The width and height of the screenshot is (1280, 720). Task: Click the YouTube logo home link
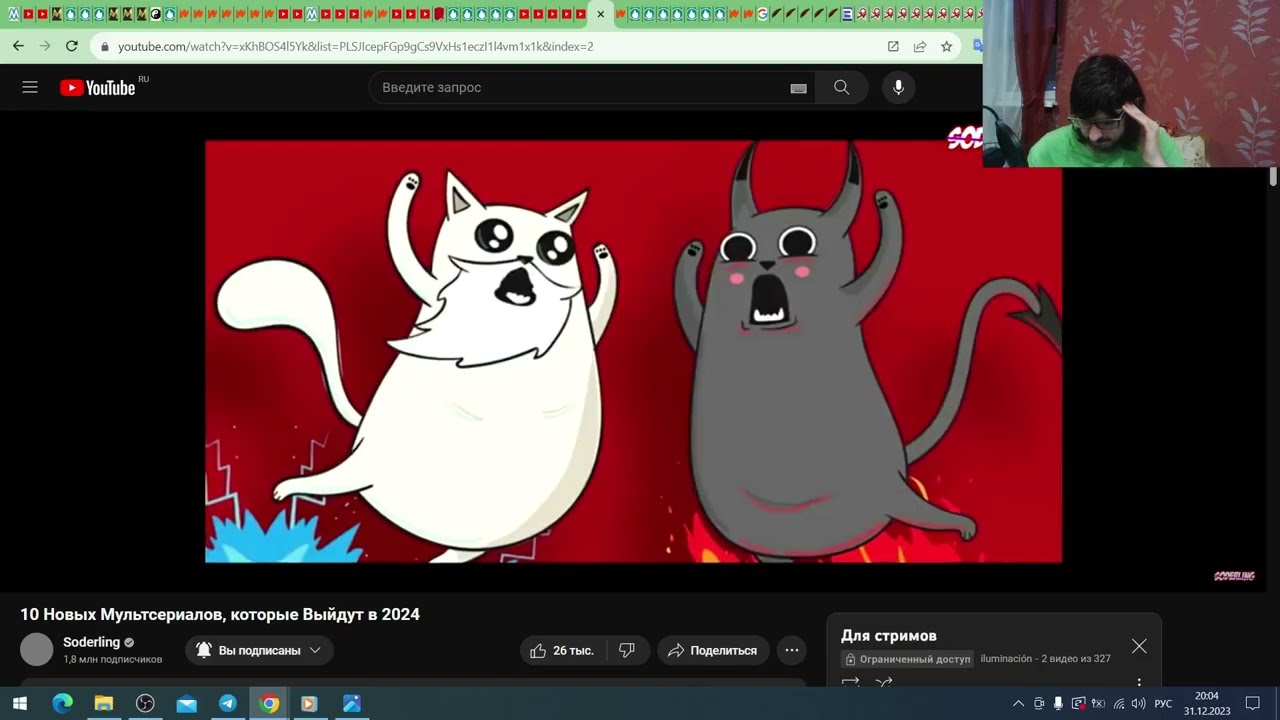click(97, 88)
